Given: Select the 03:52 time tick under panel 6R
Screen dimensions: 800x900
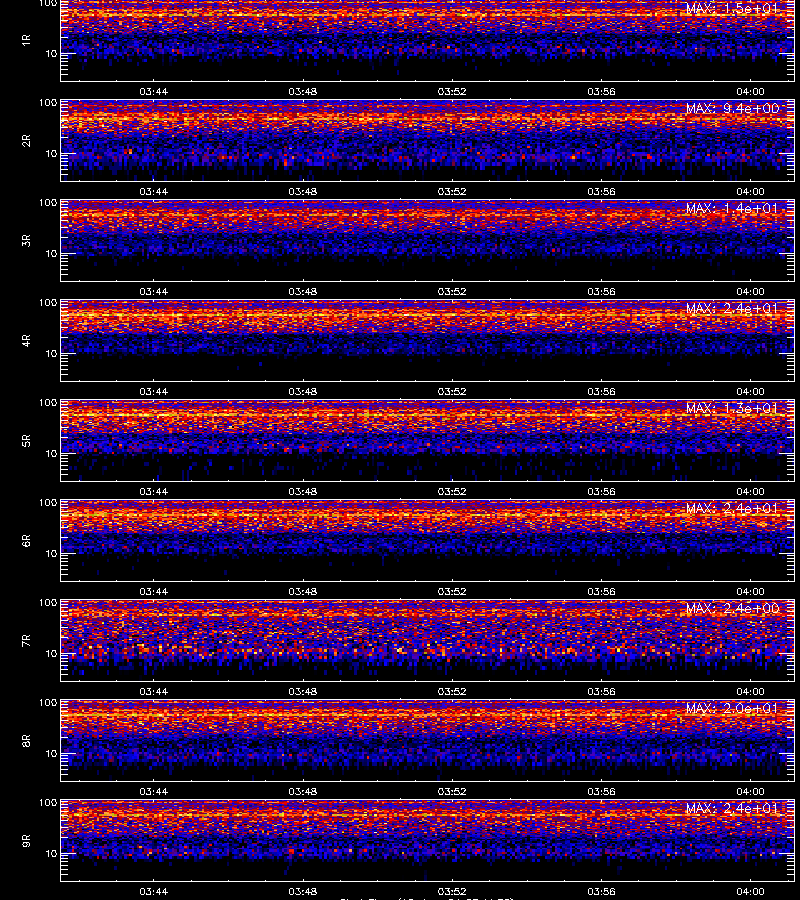Looking at the screenshot, I should point(452,591).
